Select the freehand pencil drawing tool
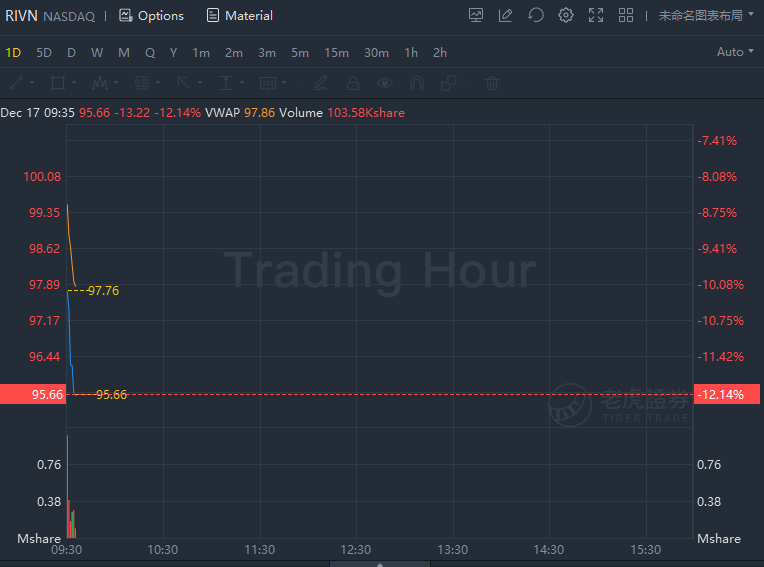Viewport: 764px width, 567px height. click(320, 83)
